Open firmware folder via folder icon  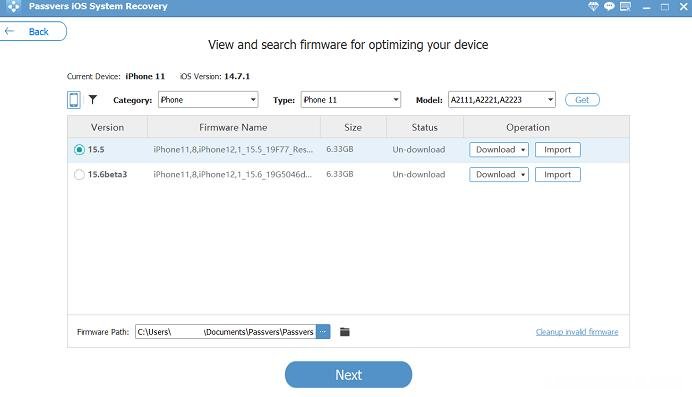click(x=345, y=332)
